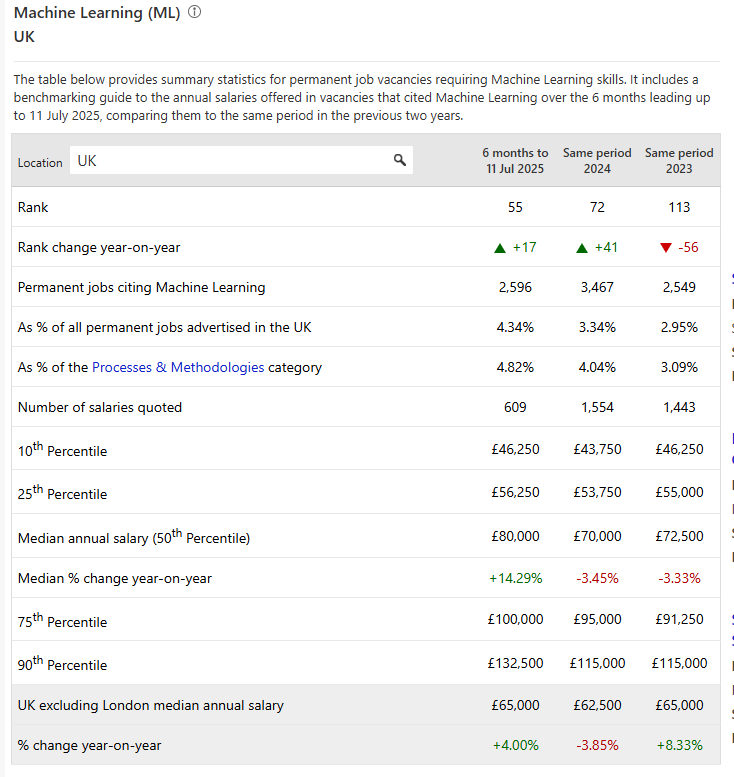Screen dimensions: 734x777
Task: Click the Location label in table header
Action: pyautogui.click(x=40, y=162)
